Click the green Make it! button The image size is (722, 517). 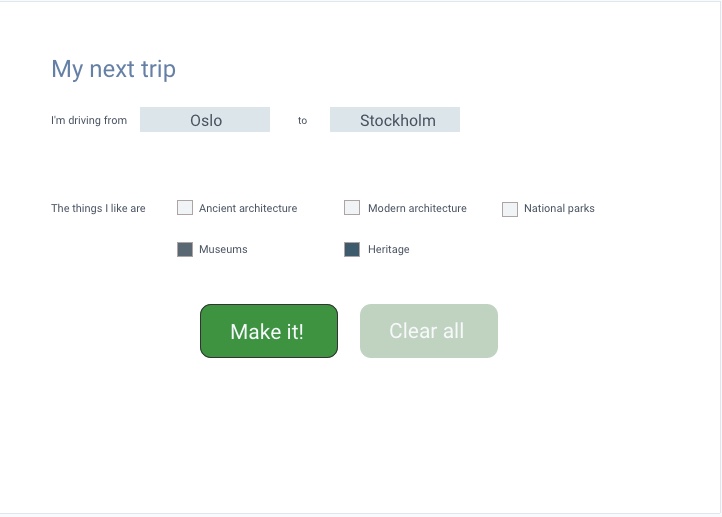pos(269,331)
